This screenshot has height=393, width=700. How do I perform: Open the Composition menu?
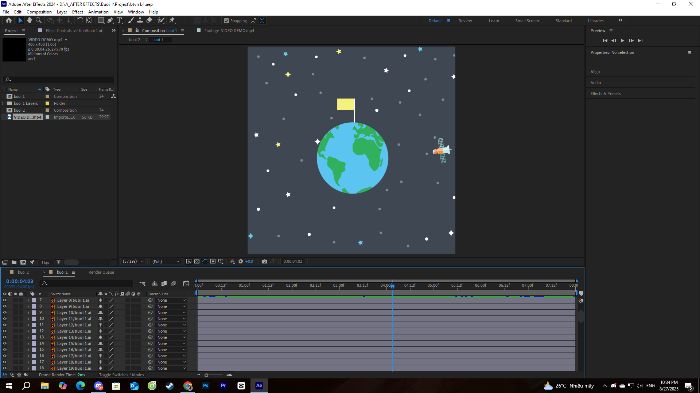[39, 12]
